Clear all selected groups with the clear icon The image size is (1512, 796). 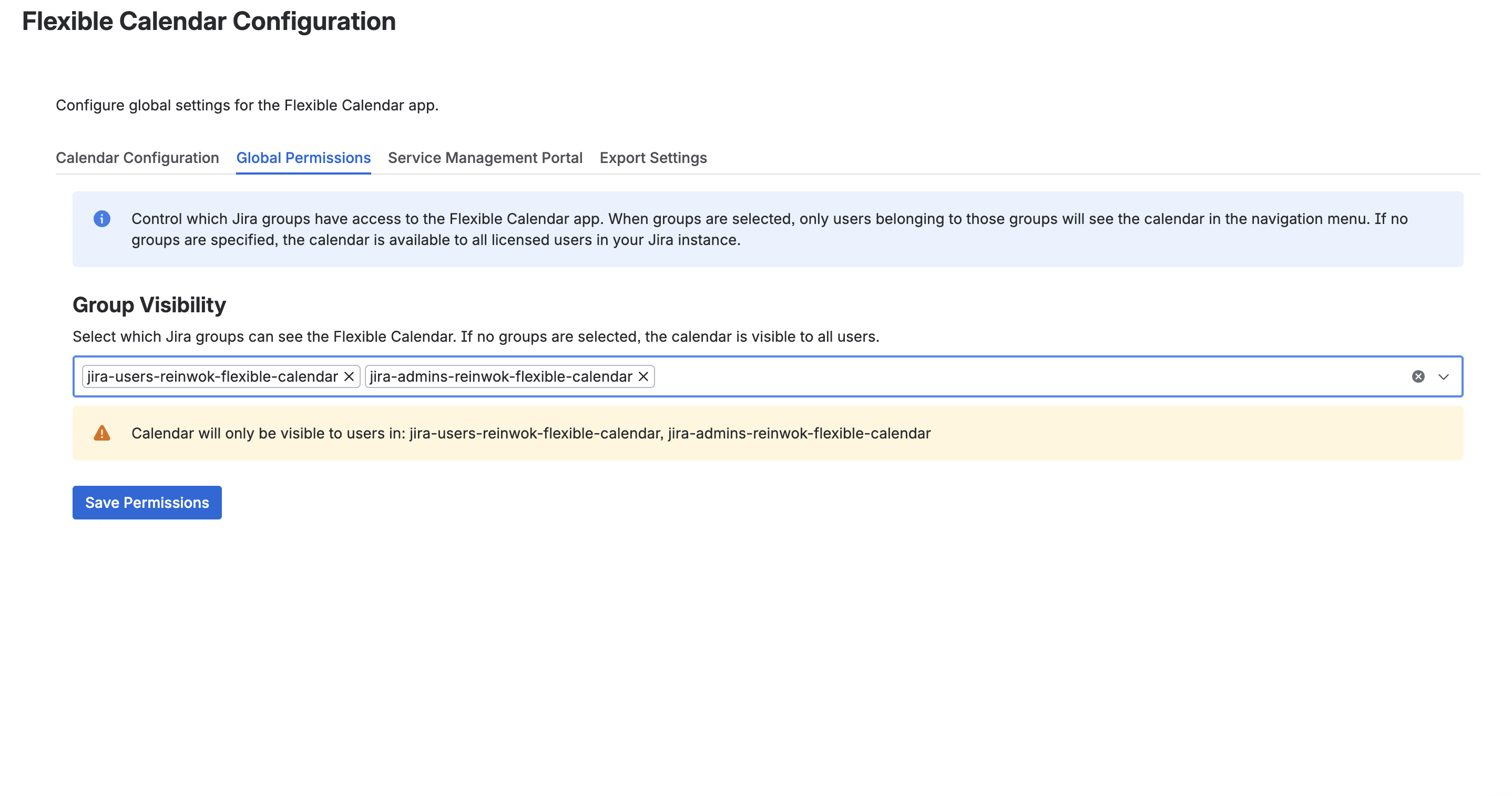tap(1418, 376)
